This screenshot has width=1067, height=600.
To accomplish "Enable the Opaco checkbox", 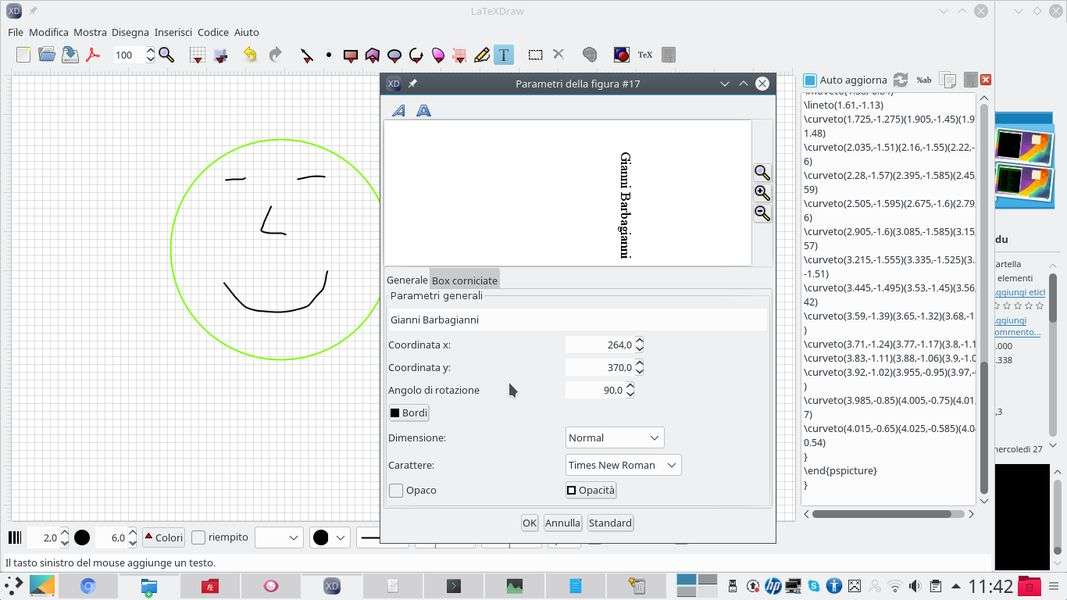I will click(x=396, y=490).
